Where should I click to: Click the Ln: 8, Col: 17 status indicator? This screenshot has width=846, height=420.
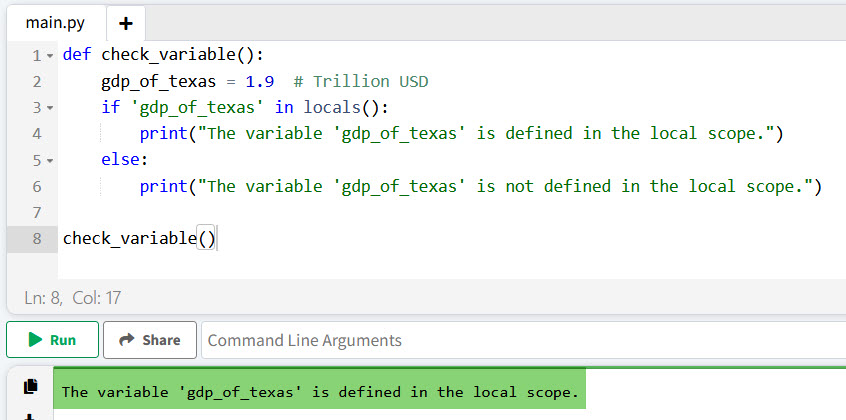pos(72,297)
